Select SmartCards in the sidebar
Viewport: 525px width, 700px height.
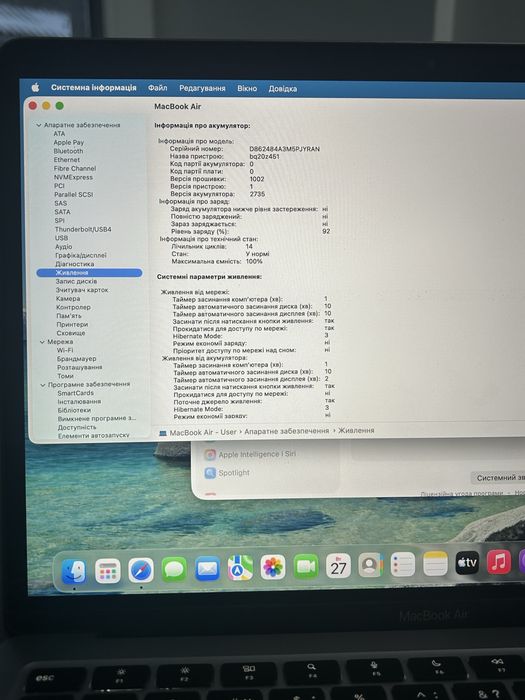[75, 393]
